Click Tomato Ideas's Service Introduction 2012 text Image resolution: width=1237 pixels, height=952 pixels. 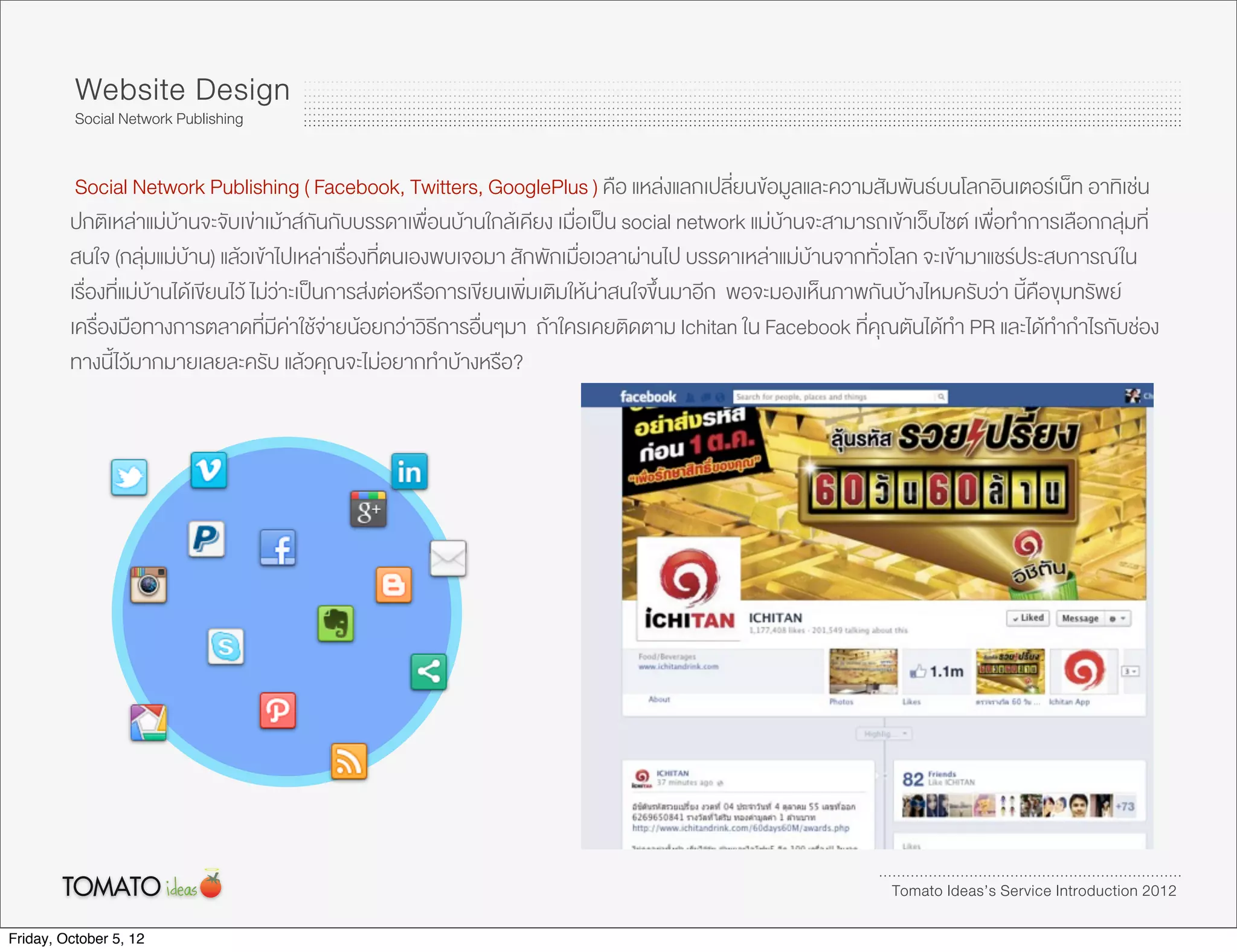point(1034,890)
